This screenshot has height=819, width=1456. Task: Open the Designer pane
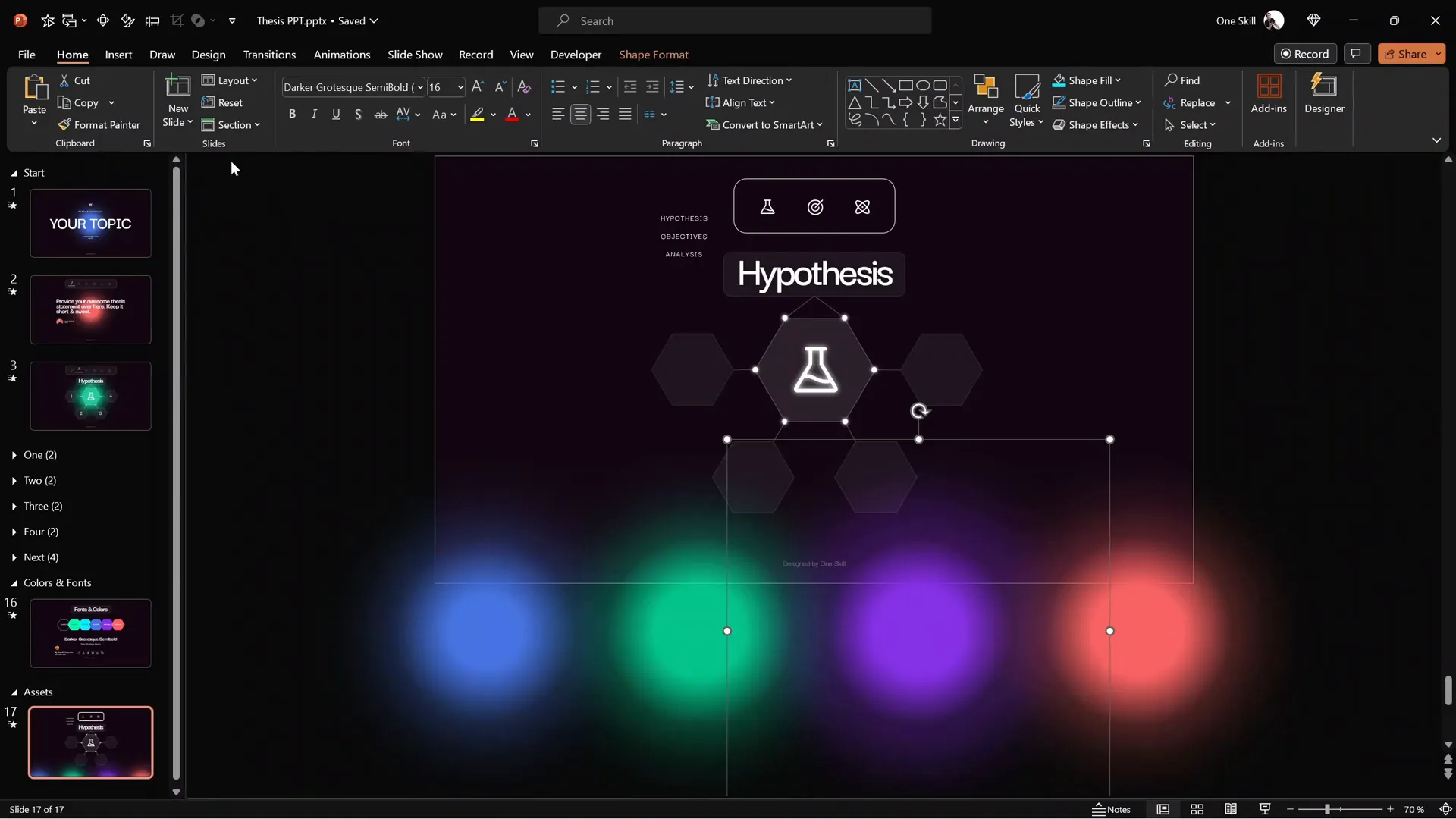pyautogui.click(x=1324, y=94)
